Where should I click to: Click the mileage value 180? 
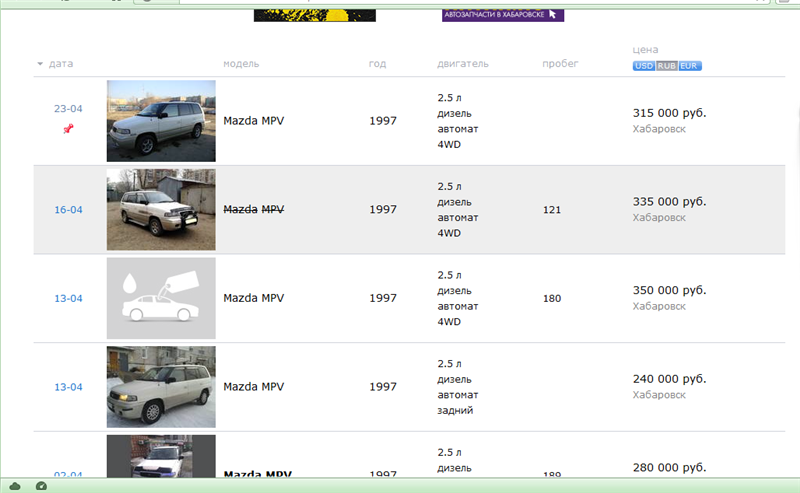tap(552, 299)
